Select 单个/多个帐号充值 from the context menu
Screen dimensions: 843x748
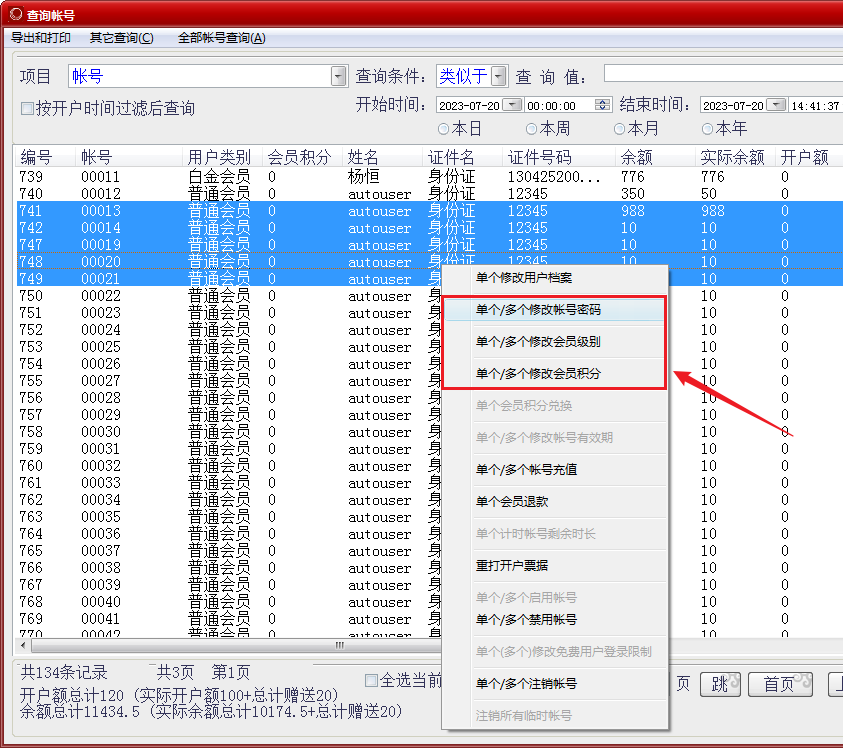(x=526, y=469)
